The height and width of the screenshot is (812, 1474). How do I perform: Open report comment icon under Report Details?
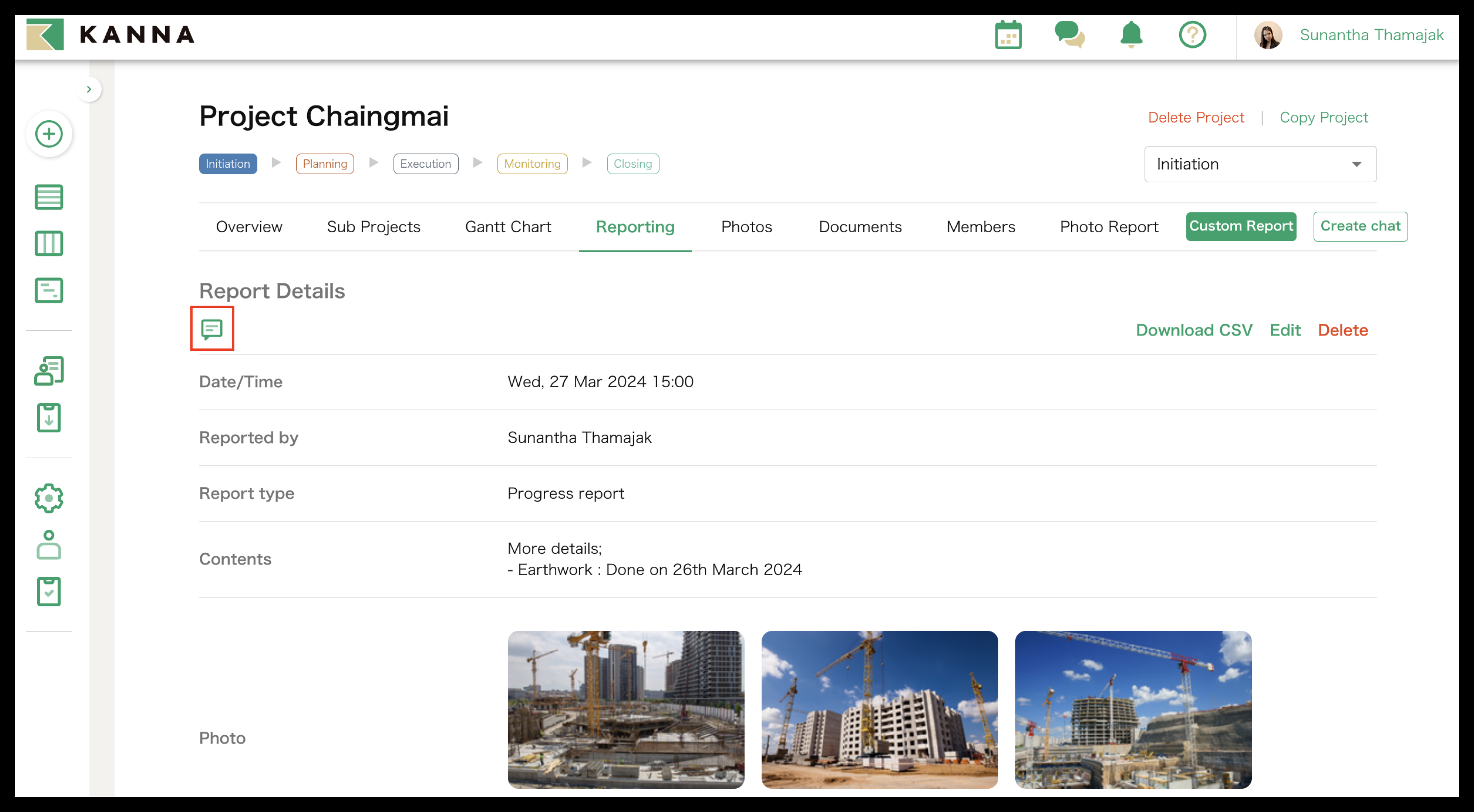click(212, 329)
